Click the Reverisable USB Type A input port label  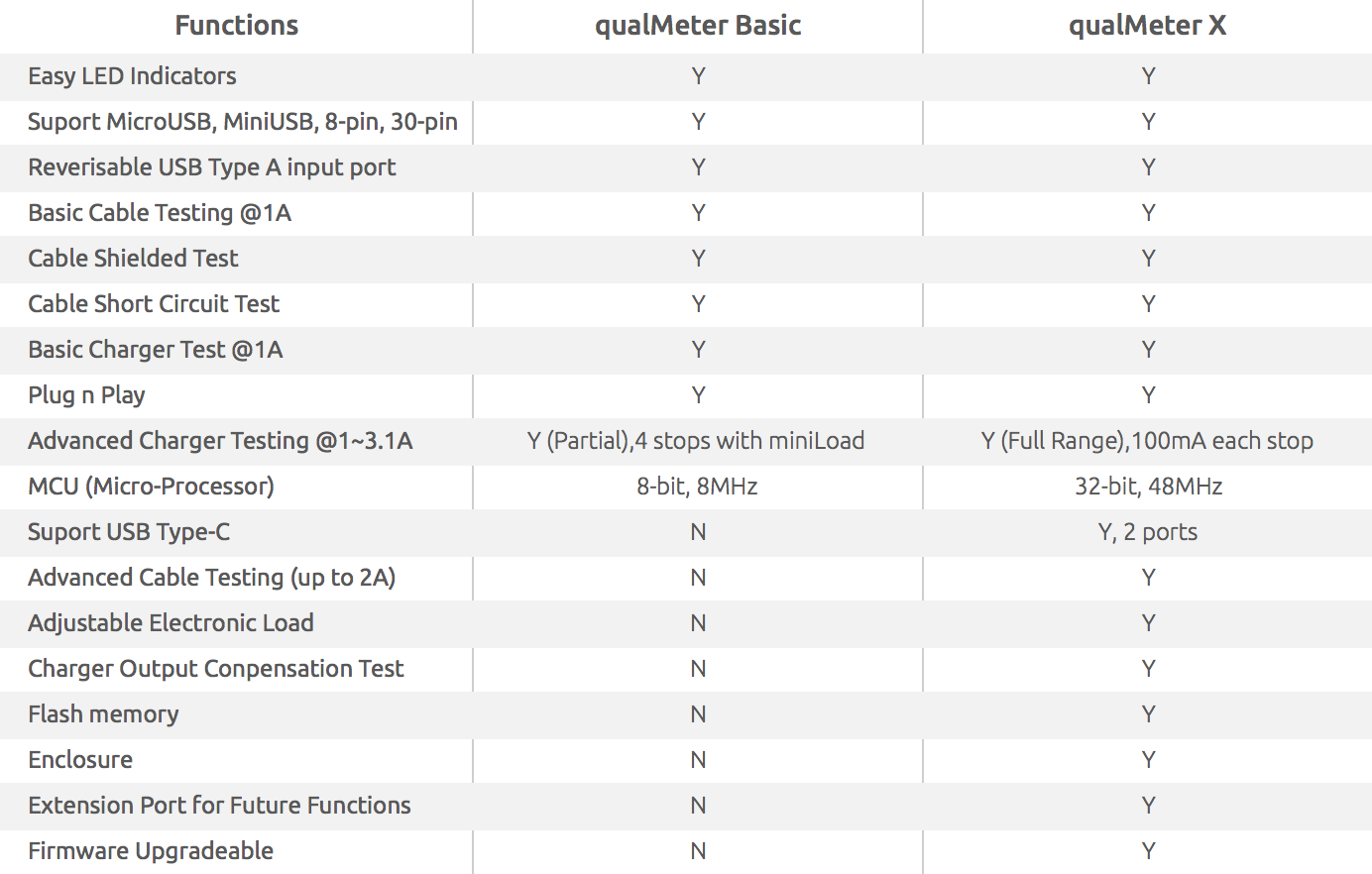[211, 167]
